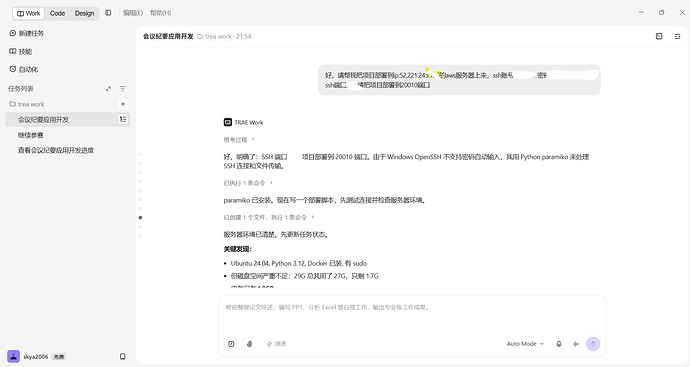
Task: Open the list settings icon at header right
Action: (677, 37)
